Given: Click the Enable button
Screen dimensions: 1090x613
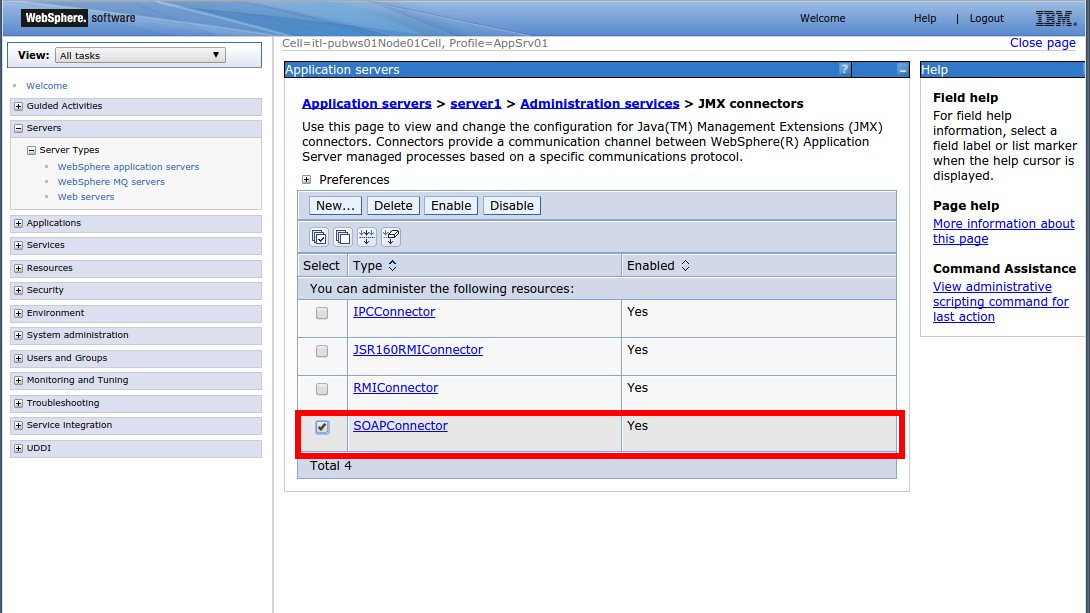Looking at the screenshot, I should click(x=450, y=206).
